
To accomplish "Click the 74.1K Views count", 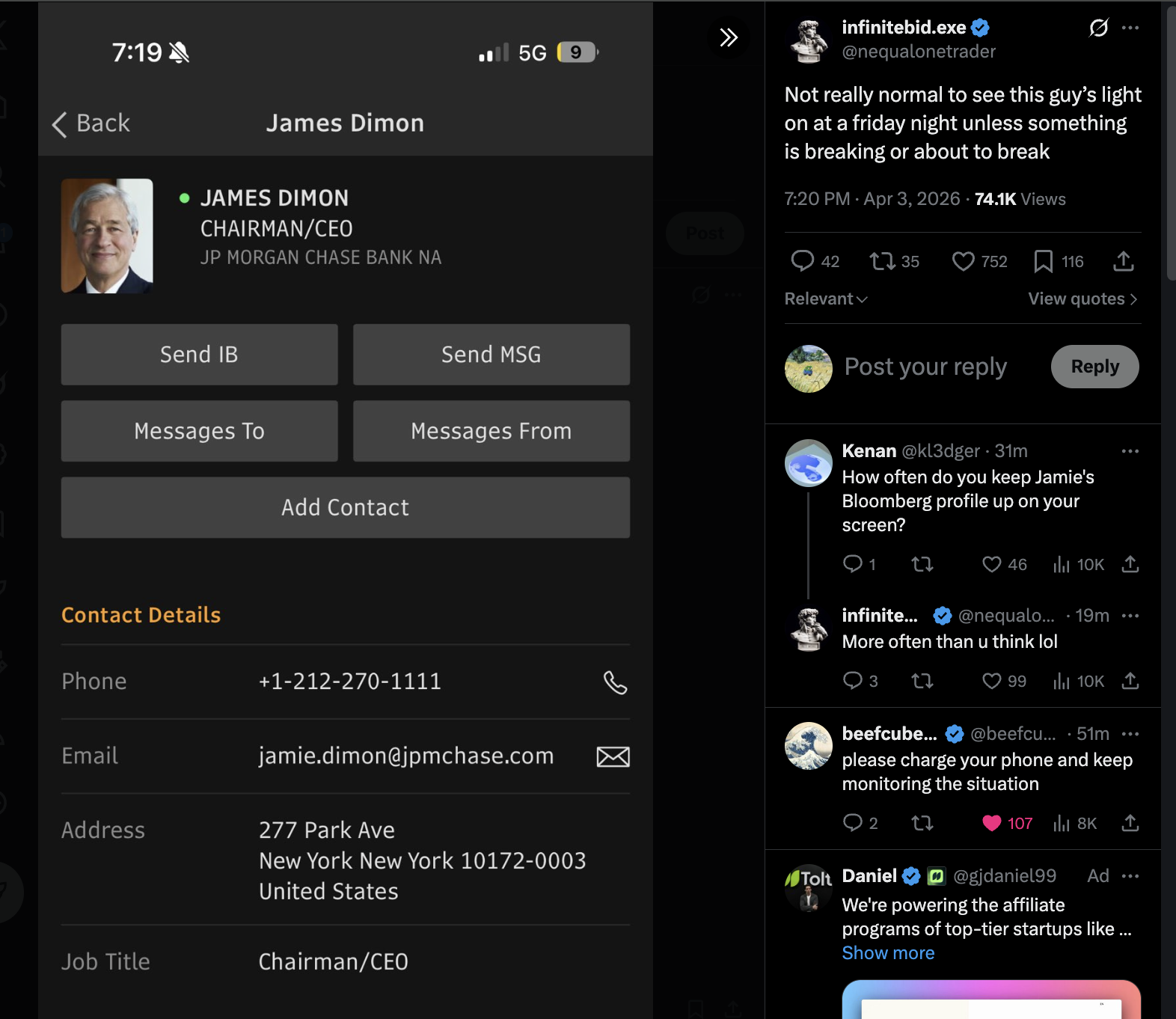I will click(x=1020, y=199).
